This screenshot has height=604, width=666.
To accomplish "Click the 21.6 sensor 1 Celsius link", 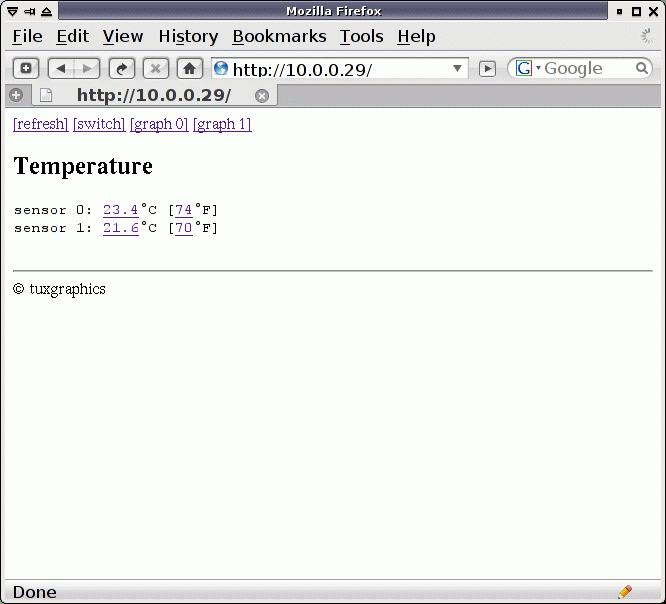I will [x=121, y=228].
